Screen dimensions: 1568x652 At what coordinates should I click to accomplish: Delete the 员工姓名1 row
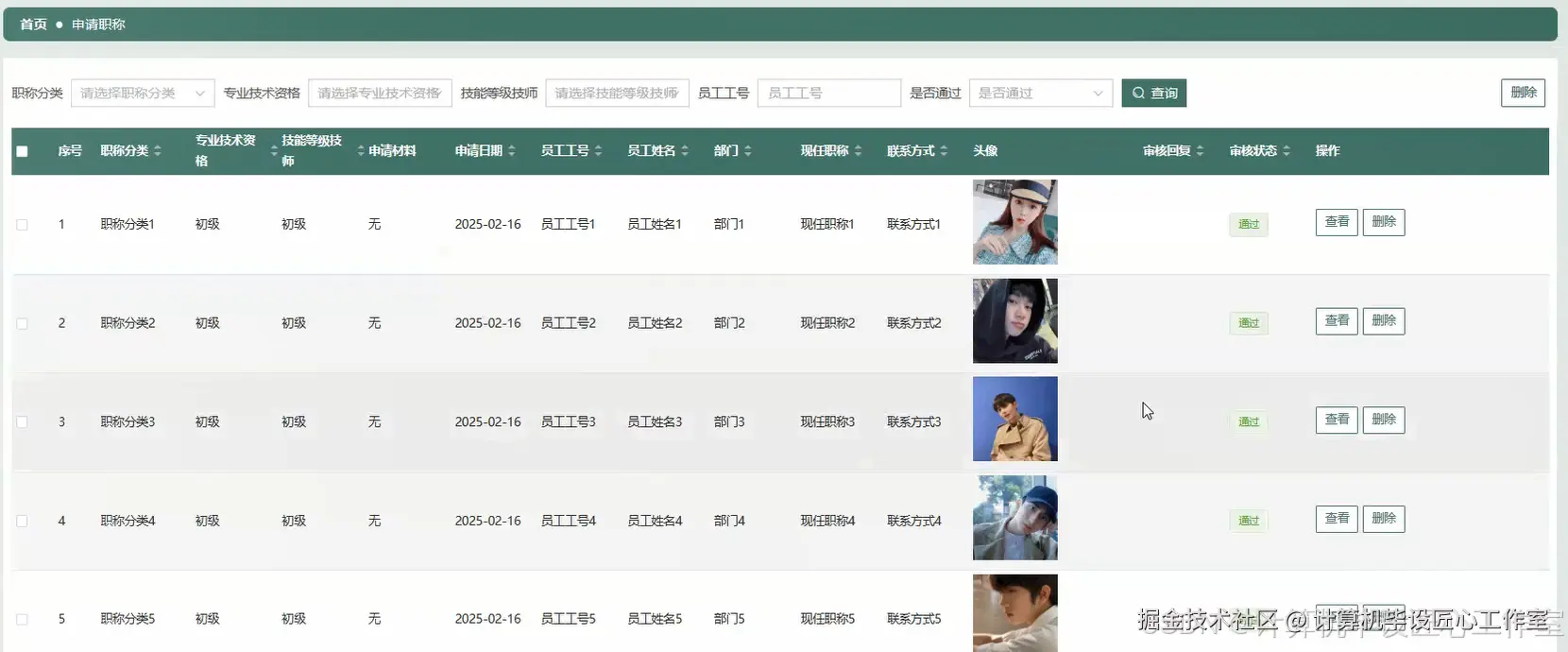1384,222
